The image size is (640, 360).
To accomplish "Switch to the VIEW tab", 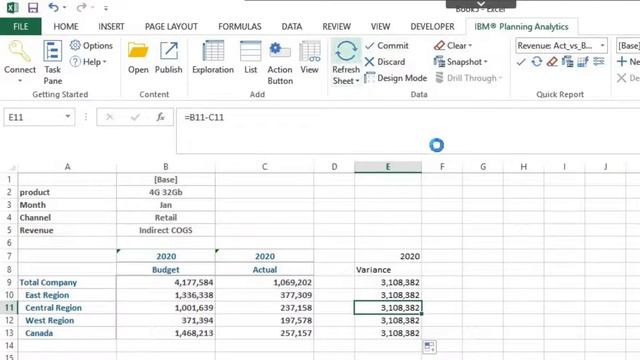I will [x=380, y=27].
